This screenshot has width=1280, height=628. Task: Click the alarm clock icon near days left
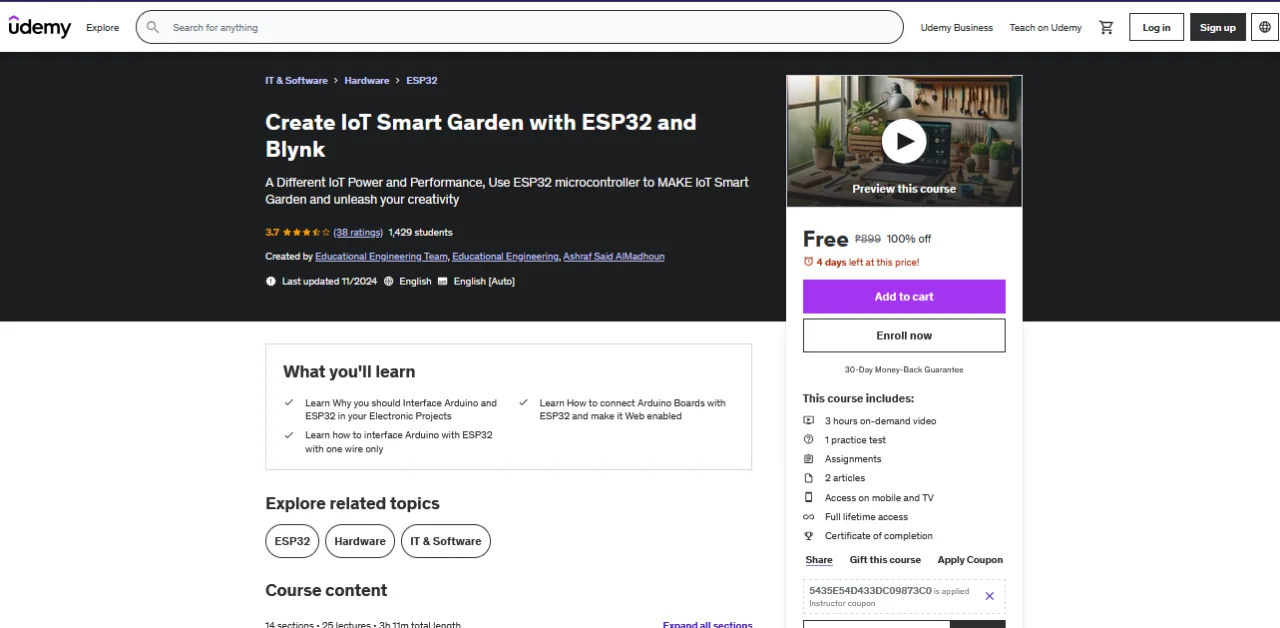click(808, 262)
